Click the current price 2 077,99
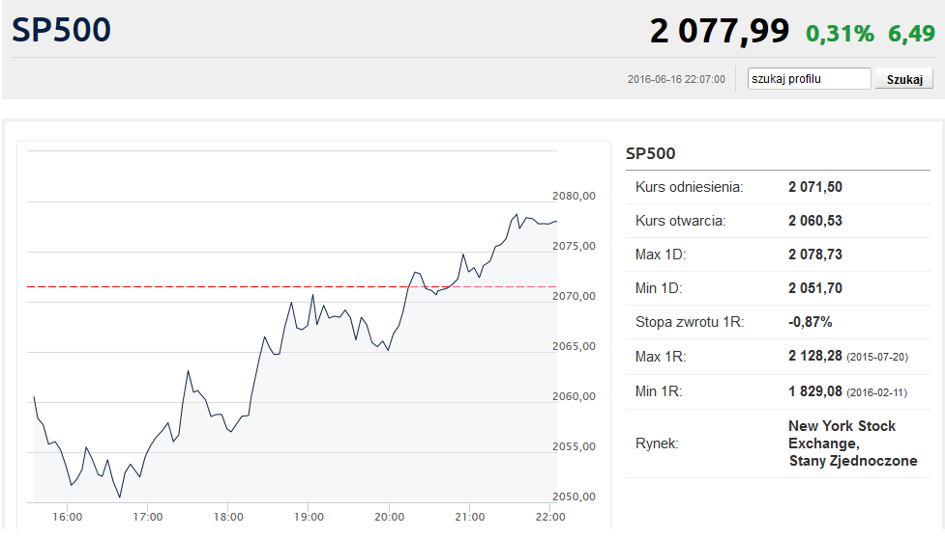Image resolution: width=945 pixels, height=537 pixels. [719, 31]
